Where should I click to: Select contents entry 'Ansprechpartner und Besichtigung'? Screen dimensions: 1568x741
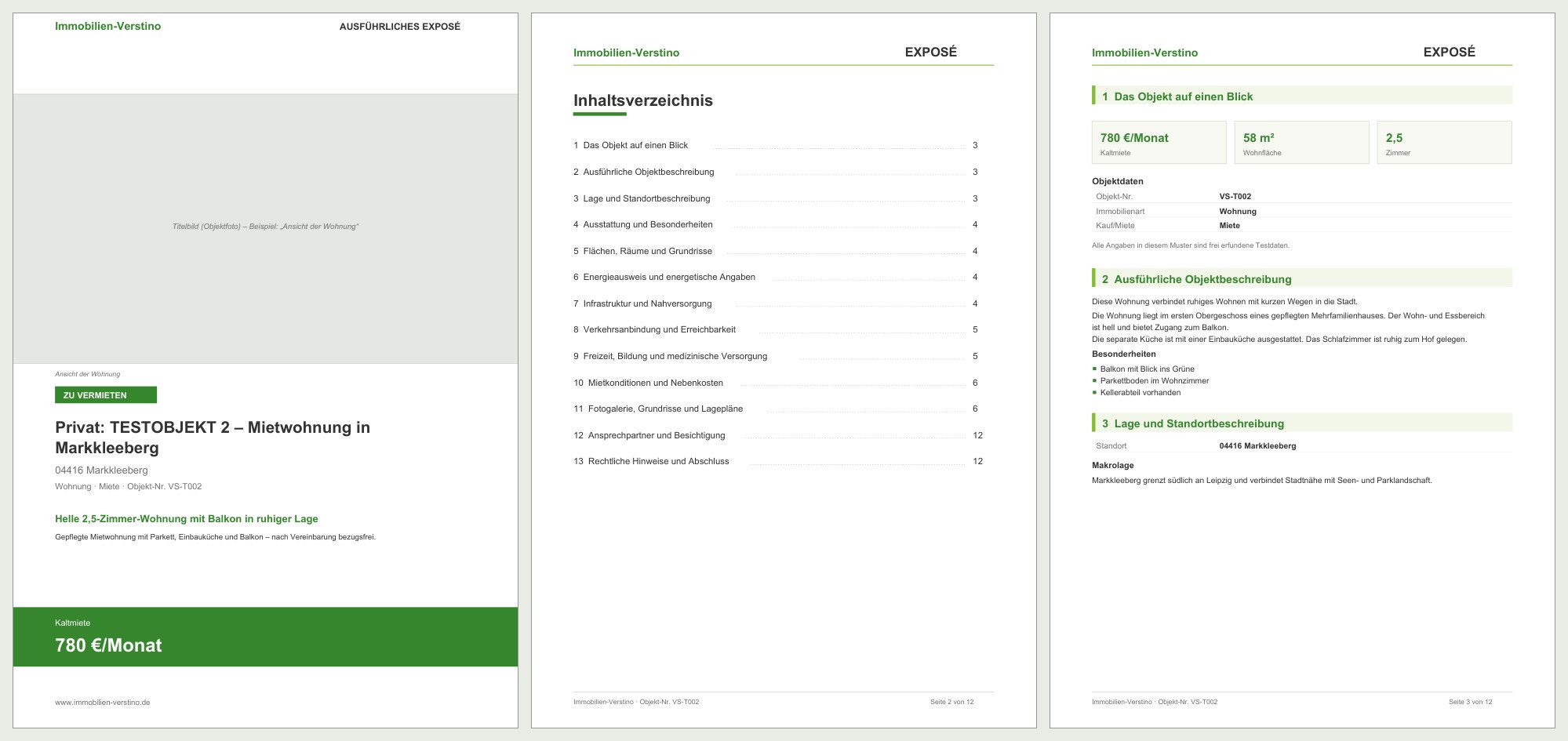click(x=778, y=435)
